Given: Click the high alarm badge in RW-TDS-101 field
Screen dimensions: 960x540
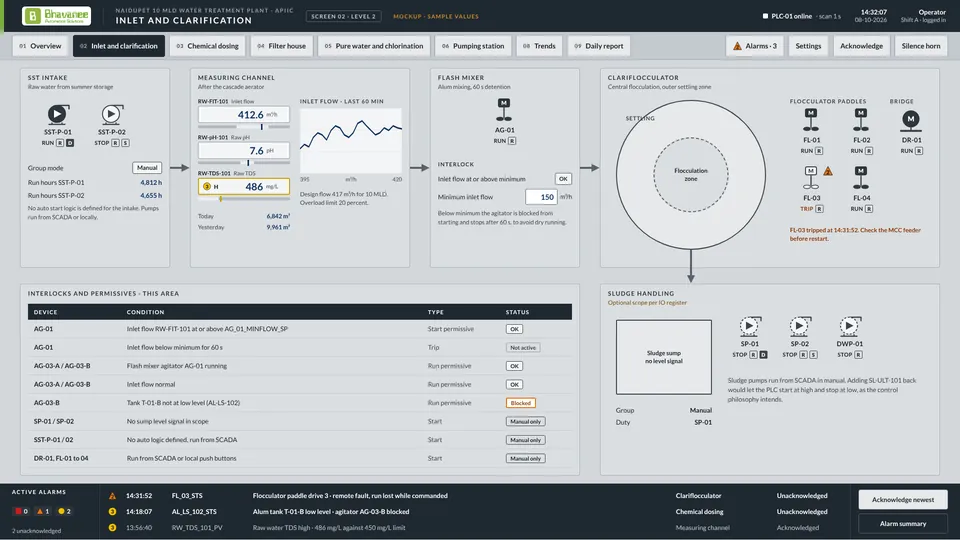Looking at the screenshot, I should 206,187.
